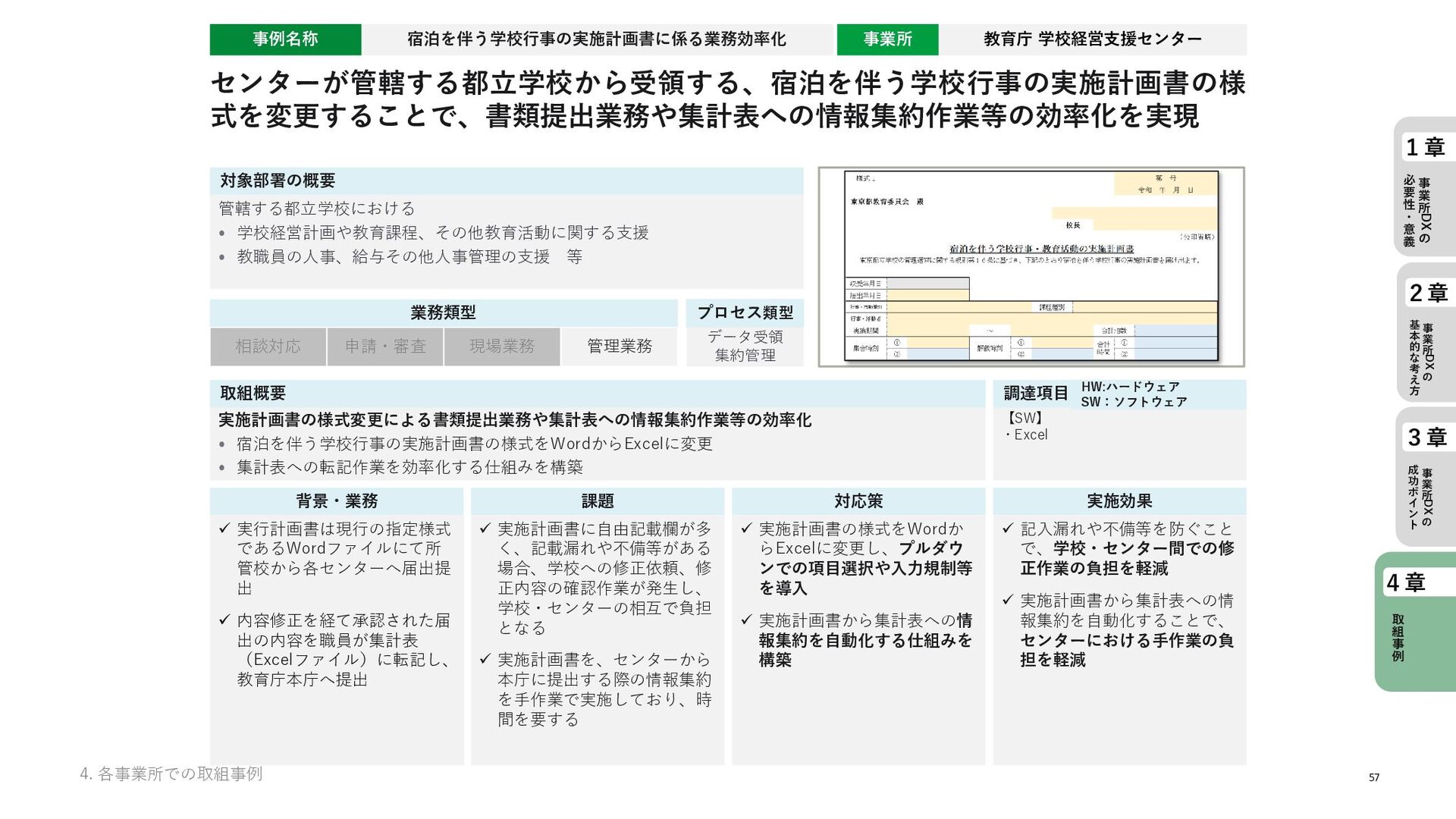Screen dimensions: 1456x819
Task: Click the green 事業所 label
Action: pos(887,39)
